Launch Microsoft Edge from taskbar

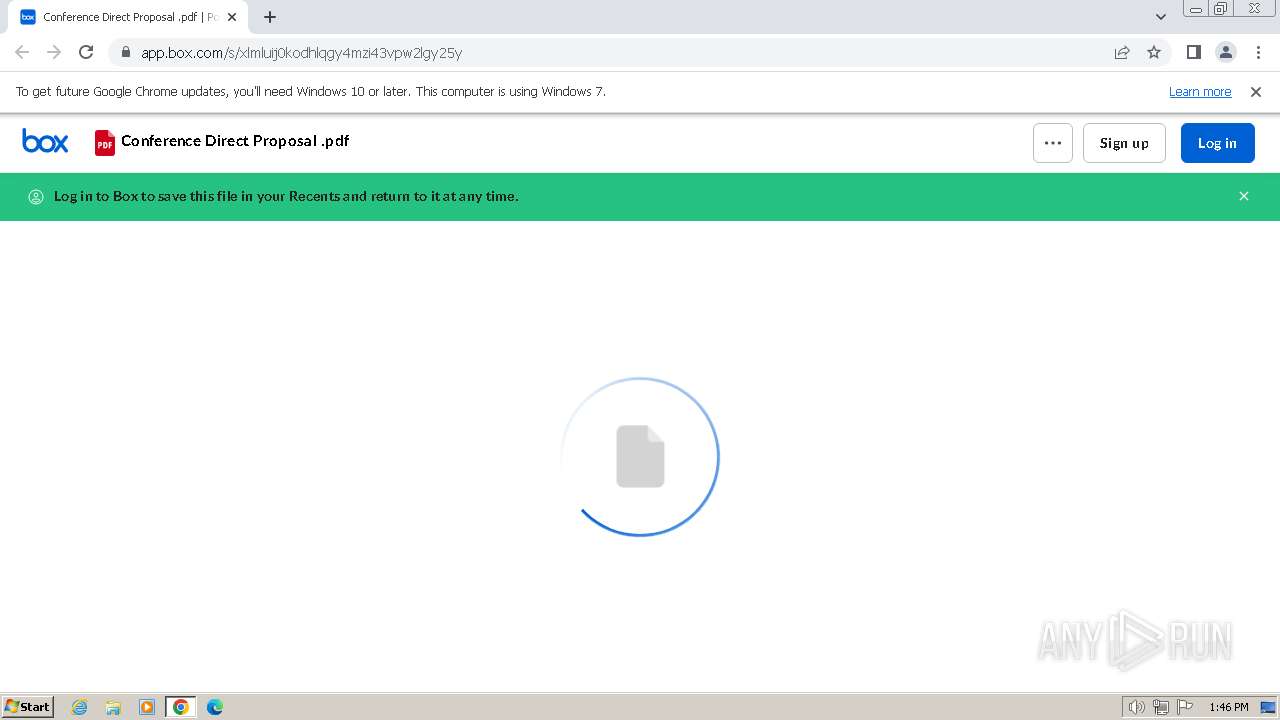pyautogui.click(x=215, y=707)
